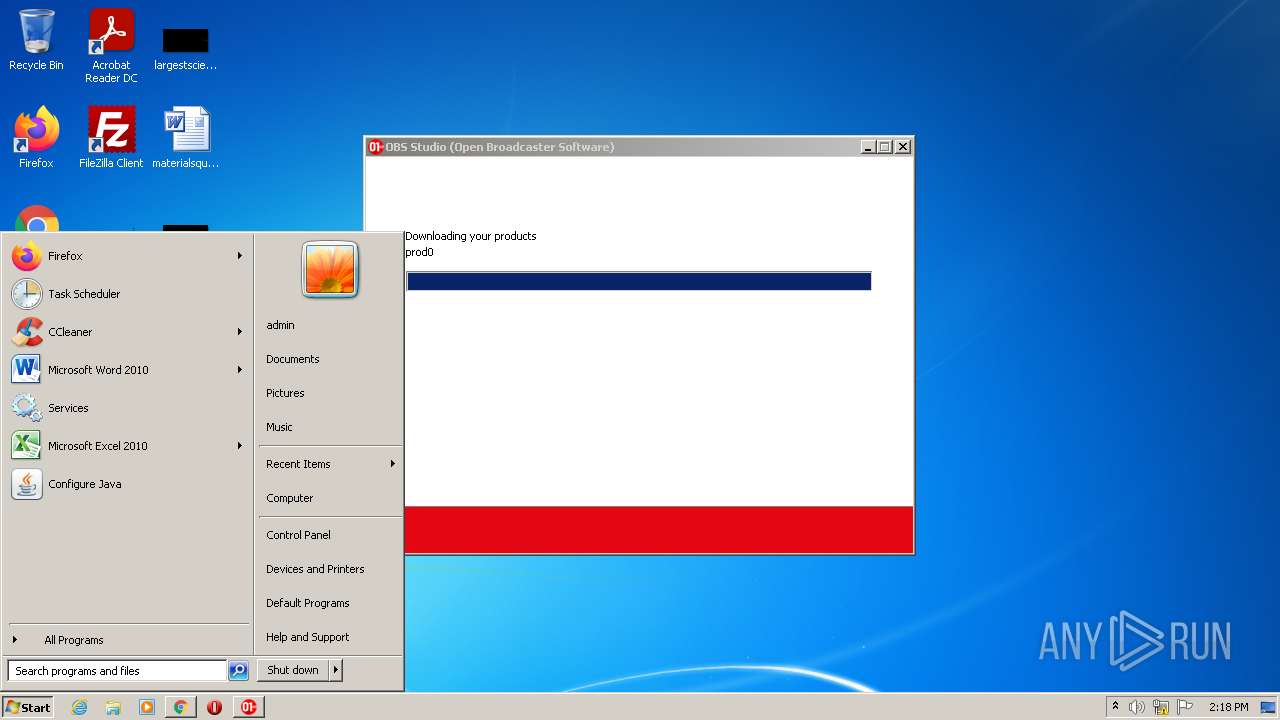Expand the Firefox jump list arrow

tap(240, 256)
